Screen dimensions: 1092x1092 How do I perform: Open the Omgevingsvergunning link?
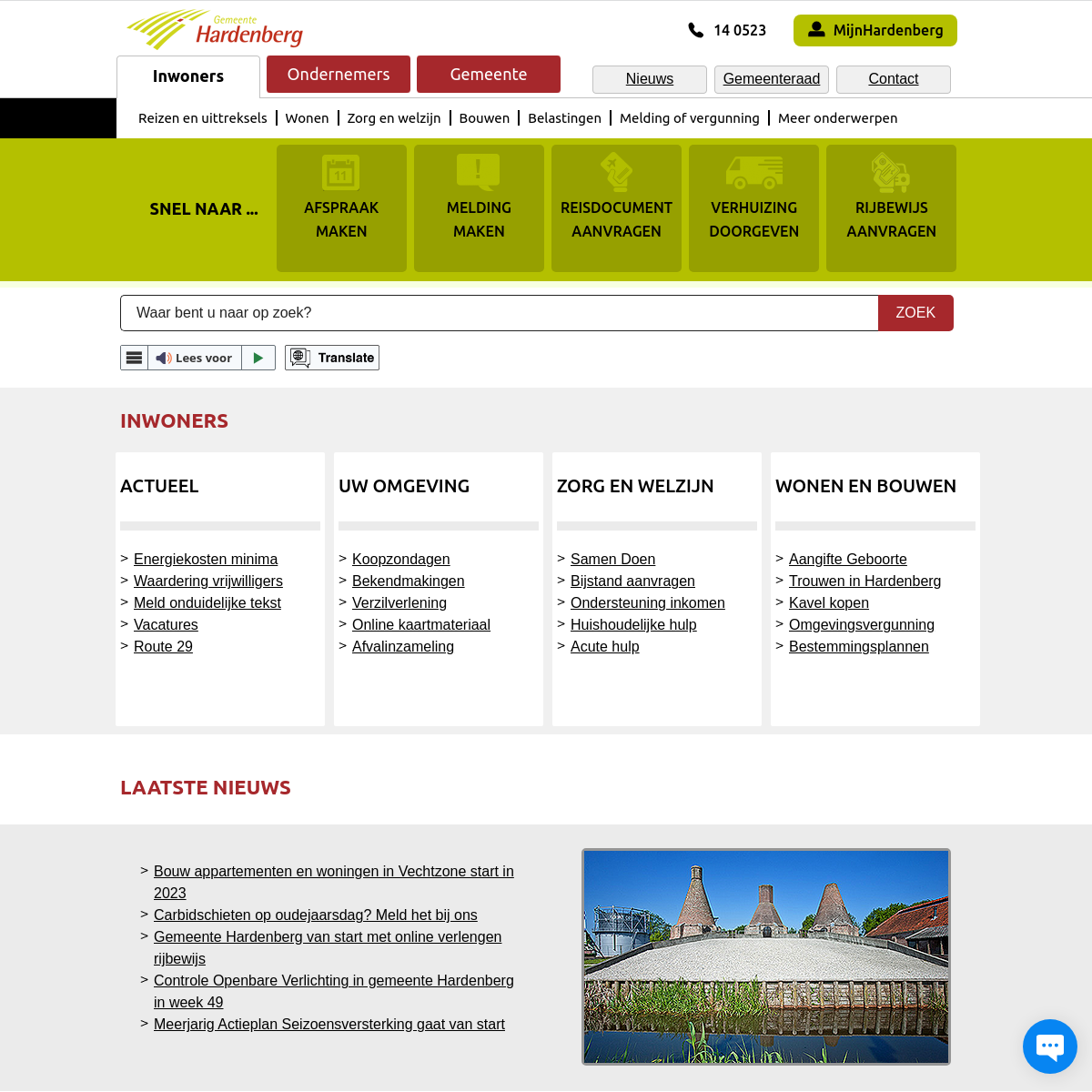pyautogui.click(x=862, y=624)
